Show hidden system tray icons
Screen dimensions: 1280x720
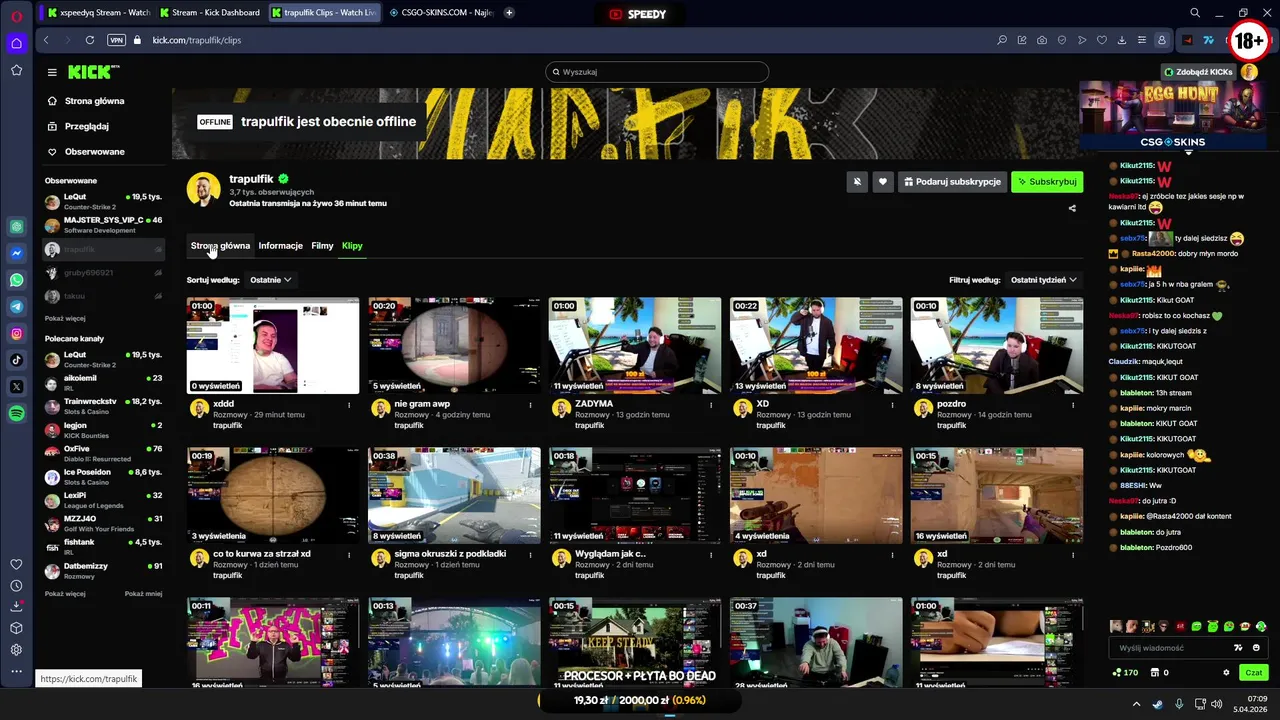tap(1136, 704)
